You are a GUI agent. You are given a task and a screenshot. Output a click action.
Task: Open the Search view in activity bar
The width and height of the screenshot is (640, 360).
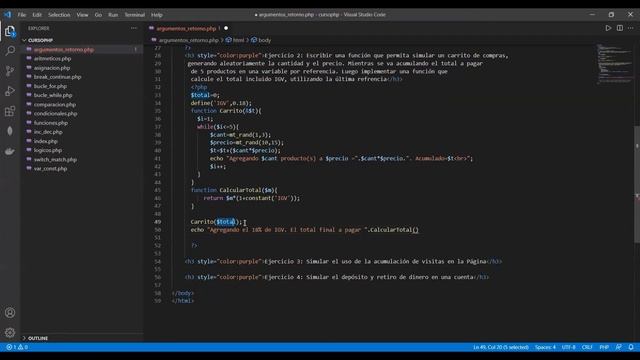click(x=10, y=51)
